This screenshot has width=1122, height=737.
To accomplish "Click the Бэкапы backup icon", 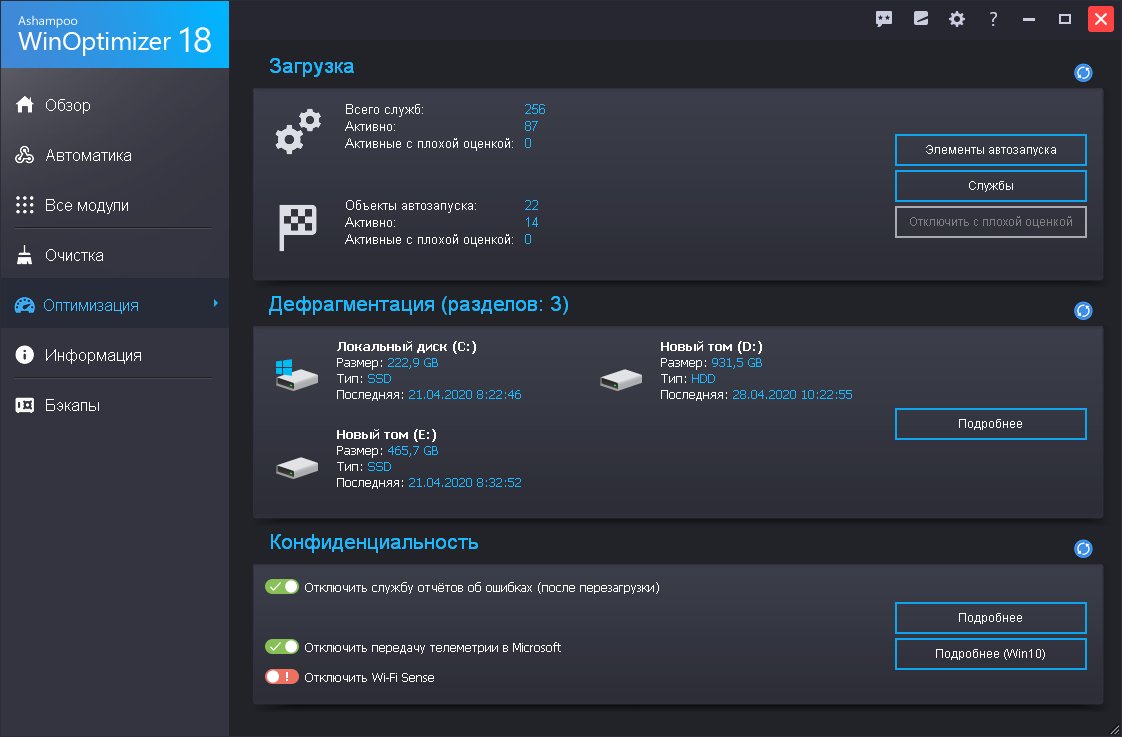I will 25,406.
